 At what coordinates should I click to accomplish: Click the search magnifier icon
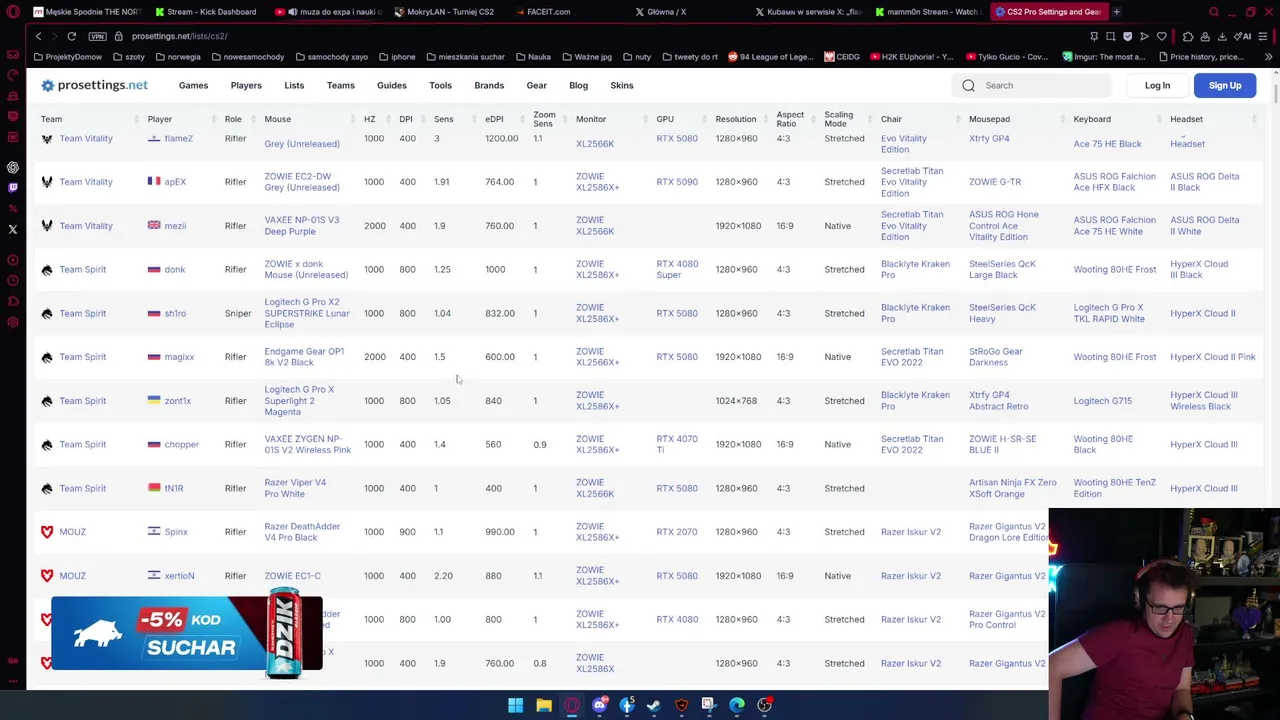[968, 85]
